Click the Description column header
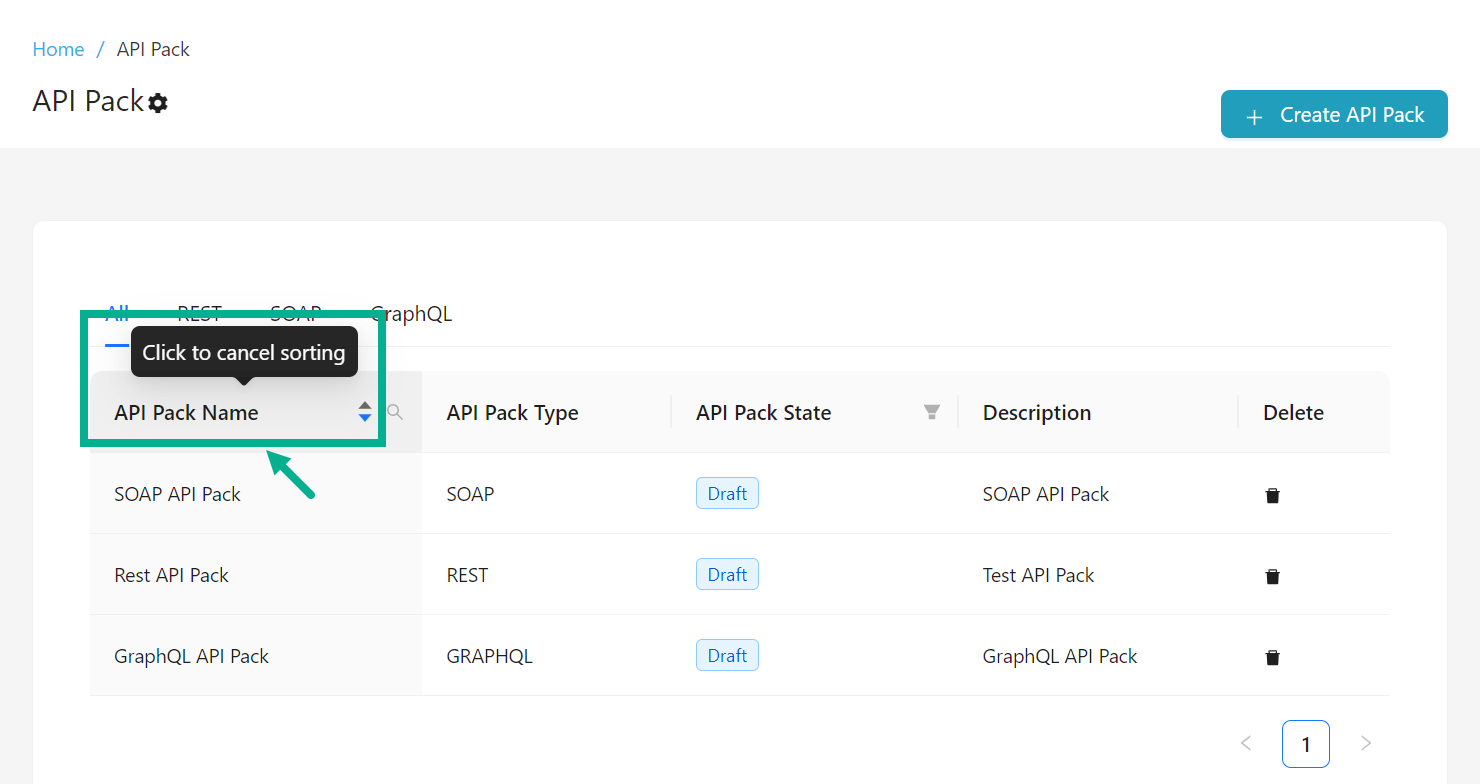1480x784 pixels. [1037, 413]
